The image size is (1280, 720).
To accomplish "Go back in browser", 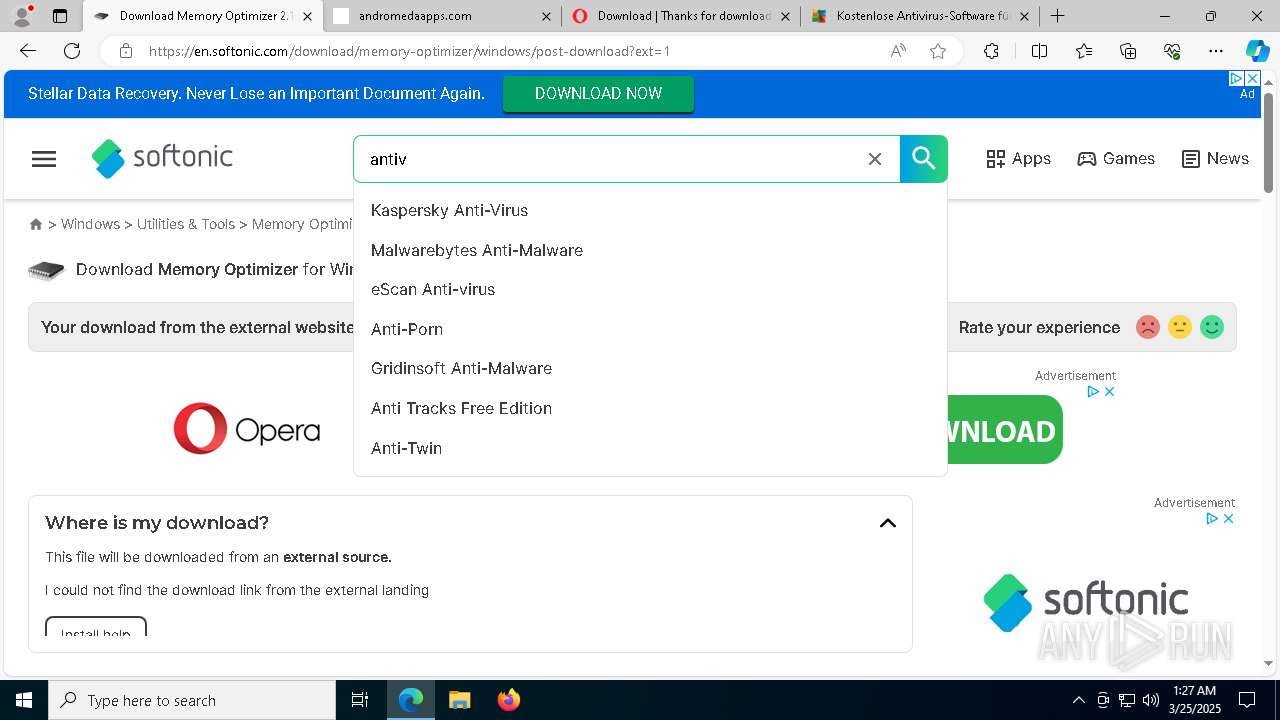I will (x=28, y=51).
